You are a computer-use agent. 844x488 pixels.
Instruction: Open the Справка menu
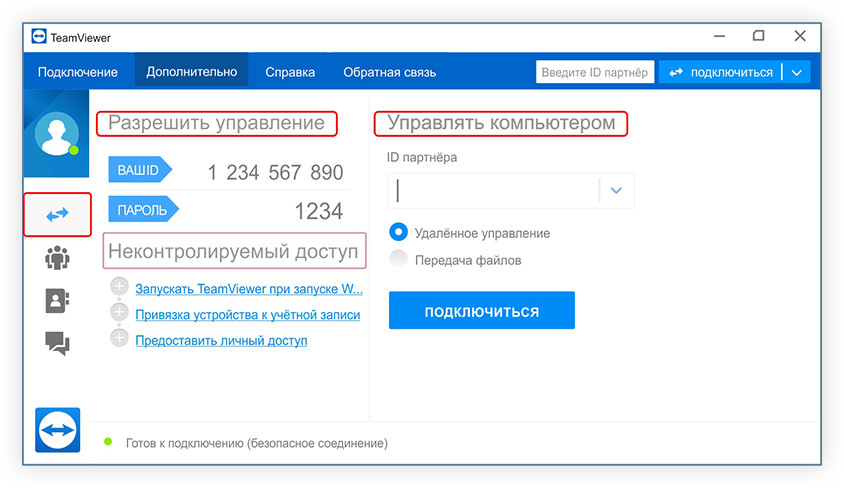(290, 72)
